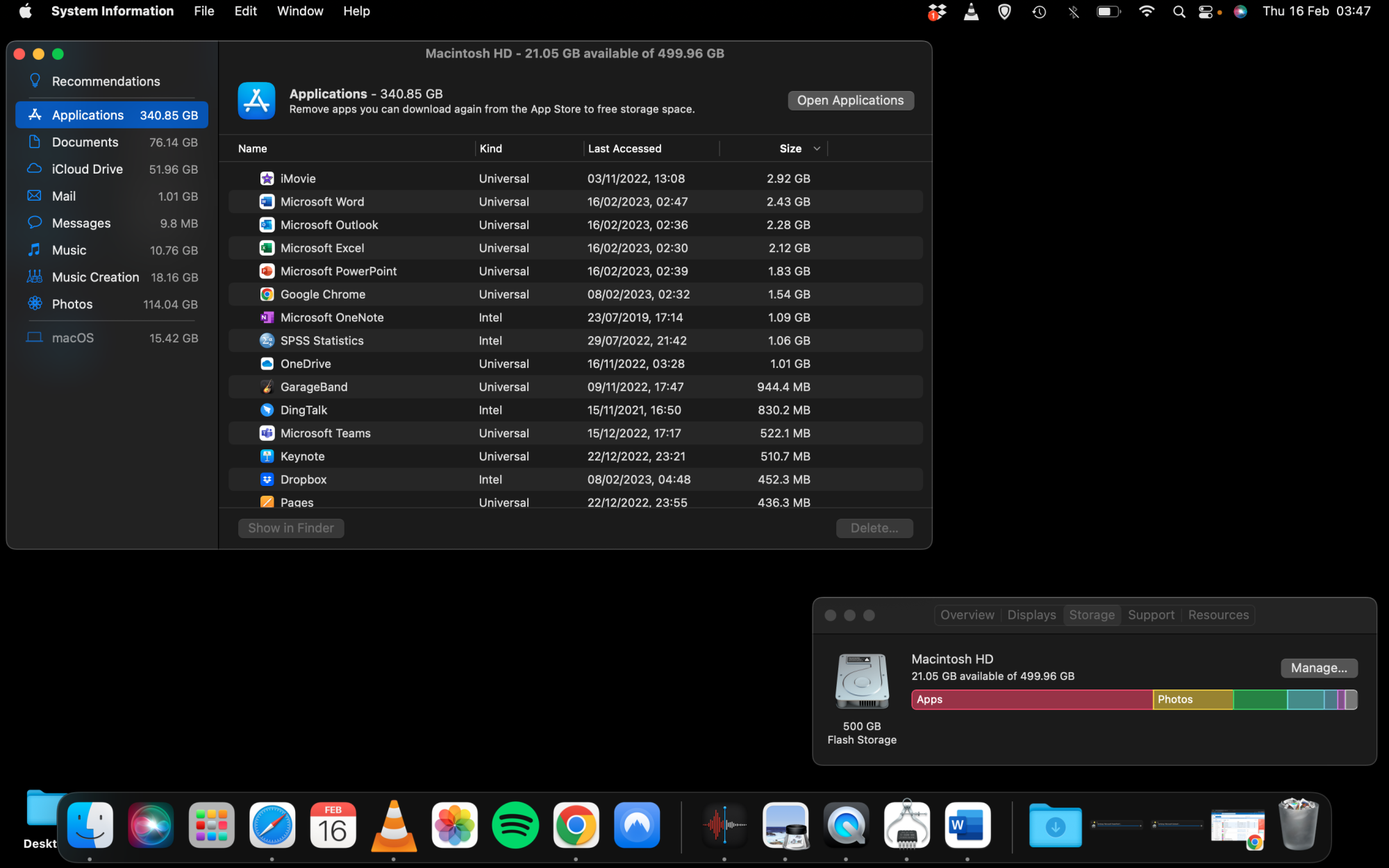Click the Applications sidebar icon

coord(34,115)
